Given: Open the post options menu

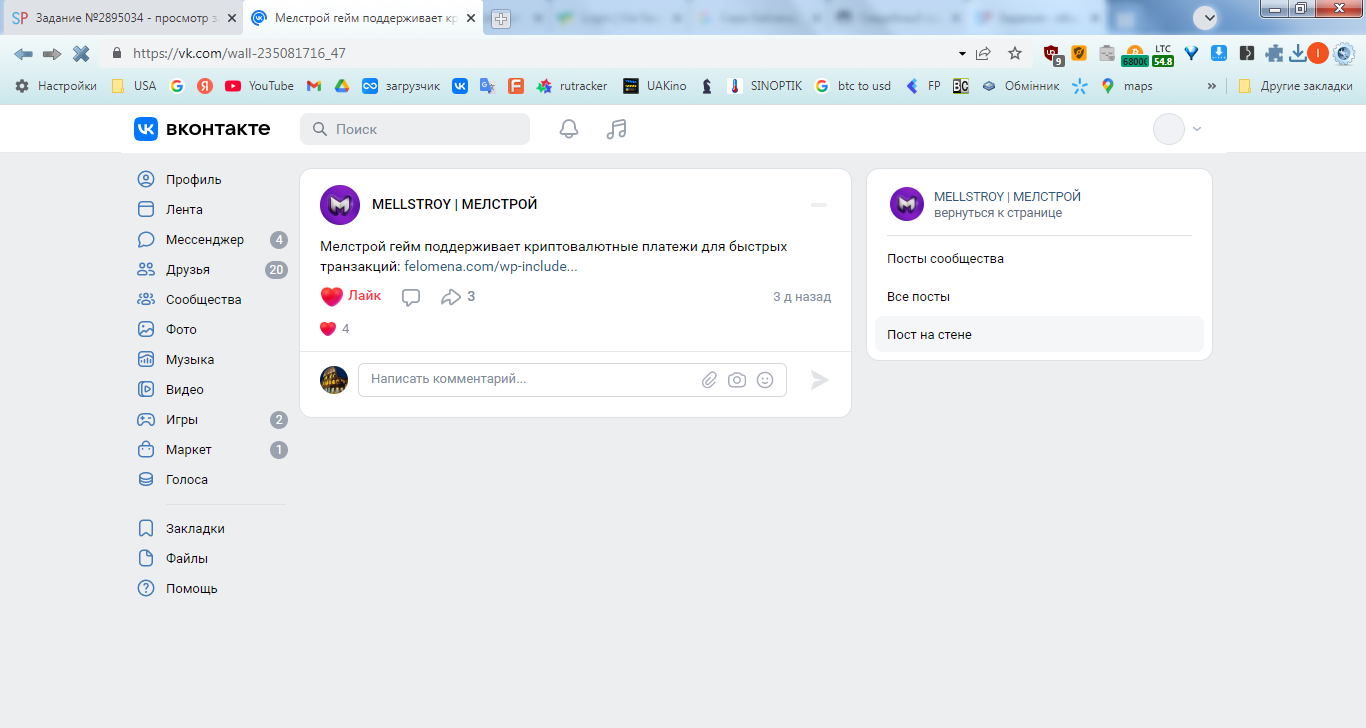Looking at the screenshot, I should (819, 204).
